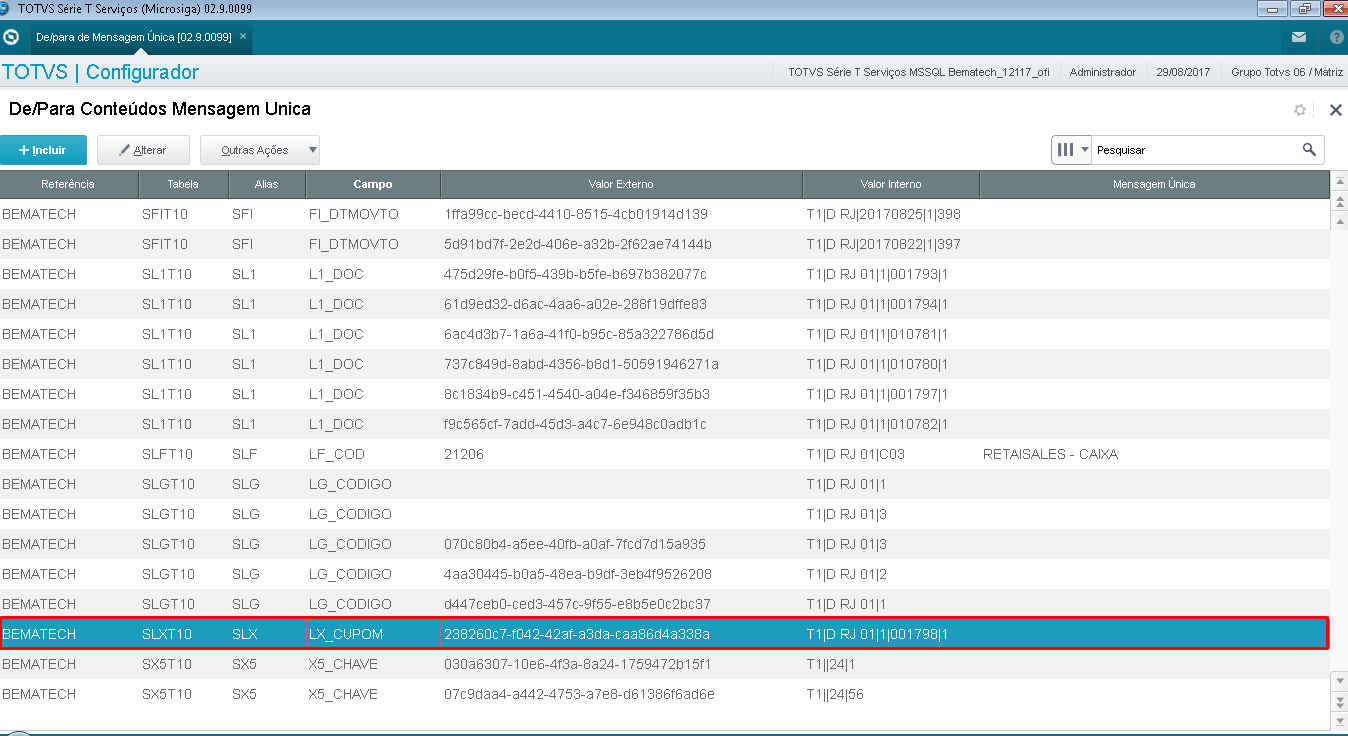
Task: Sort by the Valor Externo column header
Action: tap(621, 184)
